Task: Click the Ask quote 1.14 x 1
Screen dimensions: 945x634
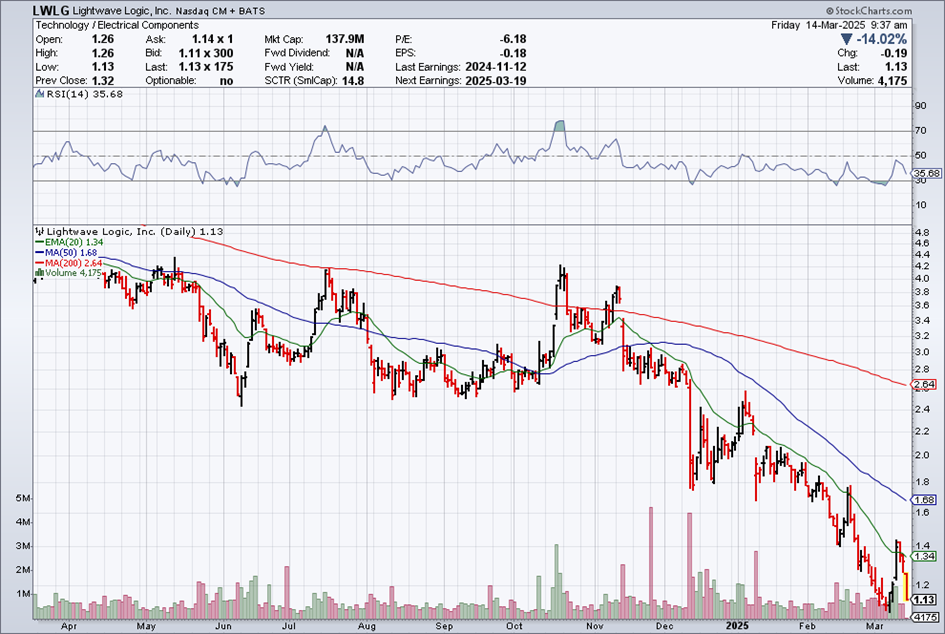Action: pos(212,39)
